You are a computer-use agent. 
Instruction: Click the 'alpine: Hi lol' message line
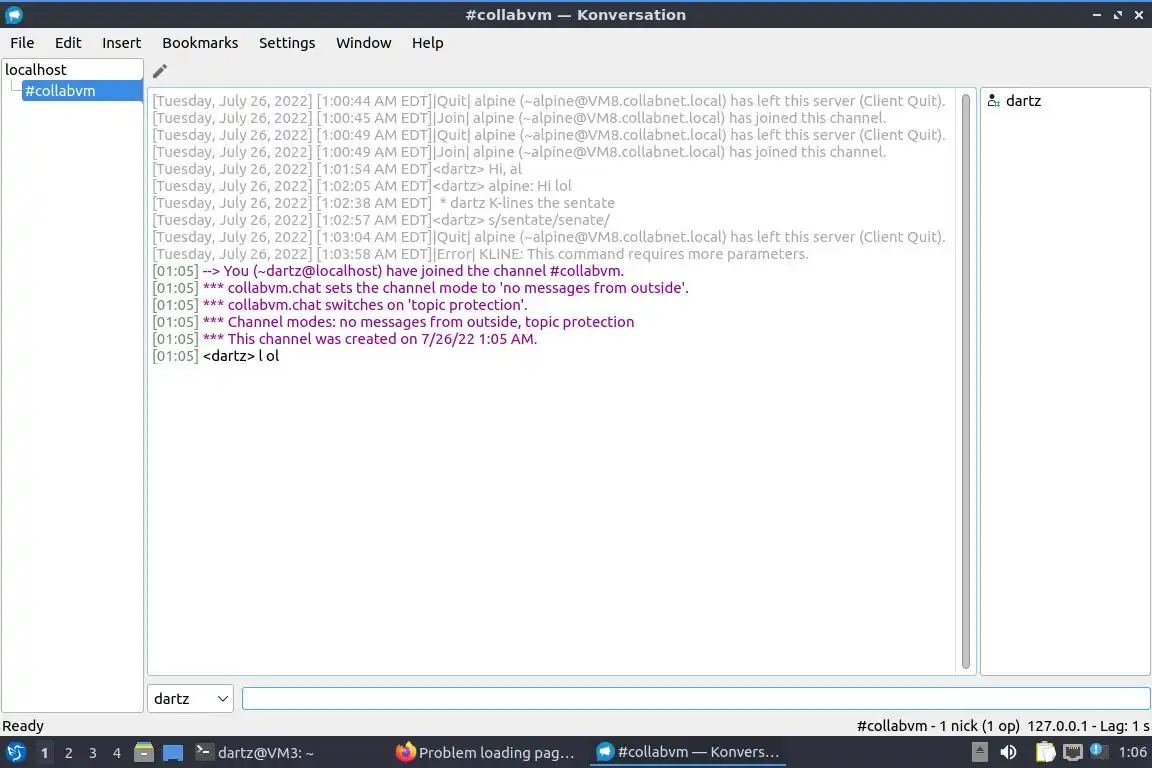tap(361, 186)
